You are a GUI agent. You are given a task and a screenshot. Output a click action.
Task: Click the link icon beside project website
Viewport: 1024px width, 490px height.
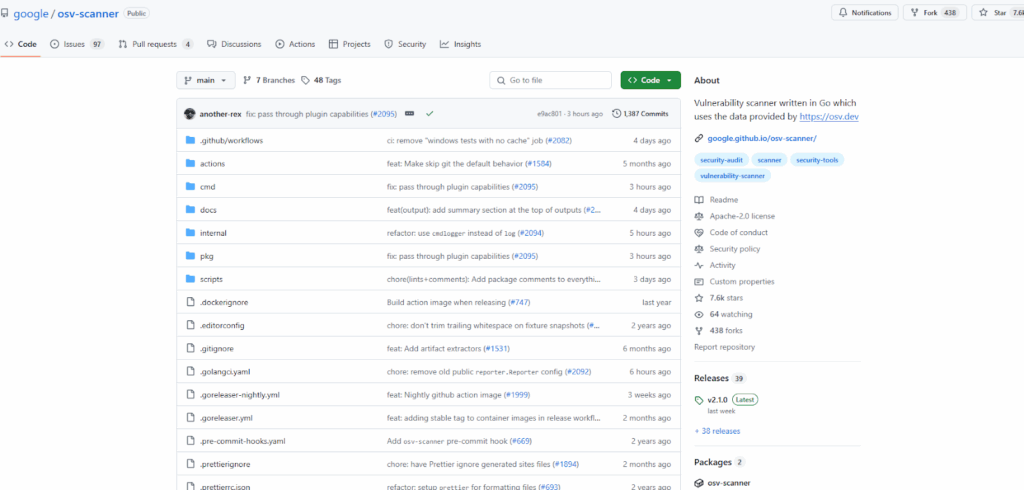tap(699, 138)
